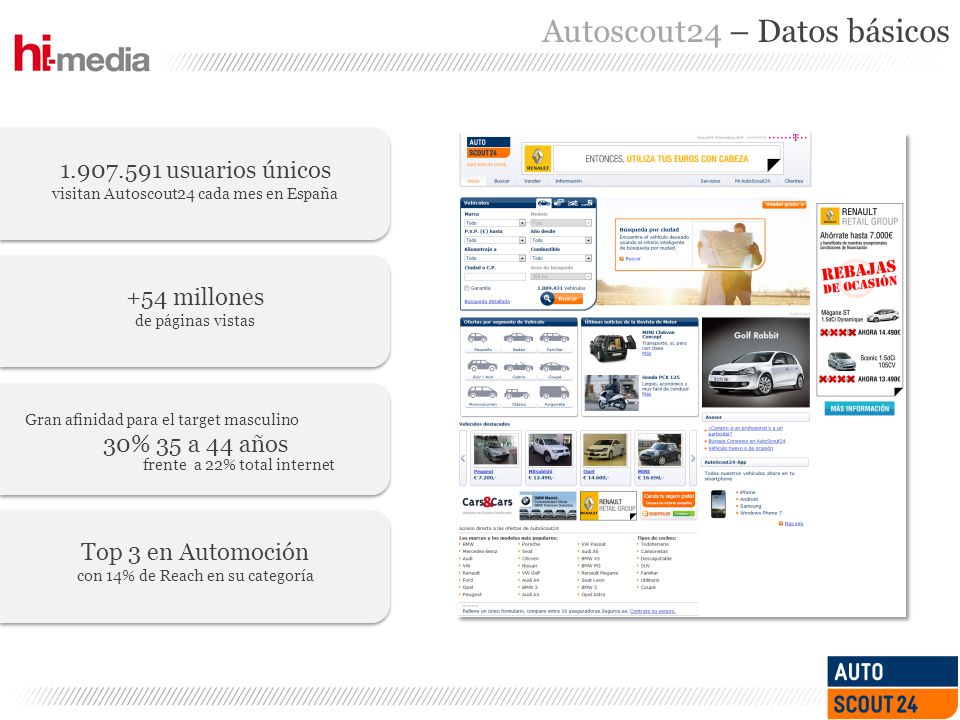This screenshot has width=960, height=720.
Task: Click the Vehículo nuevo o de ocasión link
Action: (x=741, y=448)
